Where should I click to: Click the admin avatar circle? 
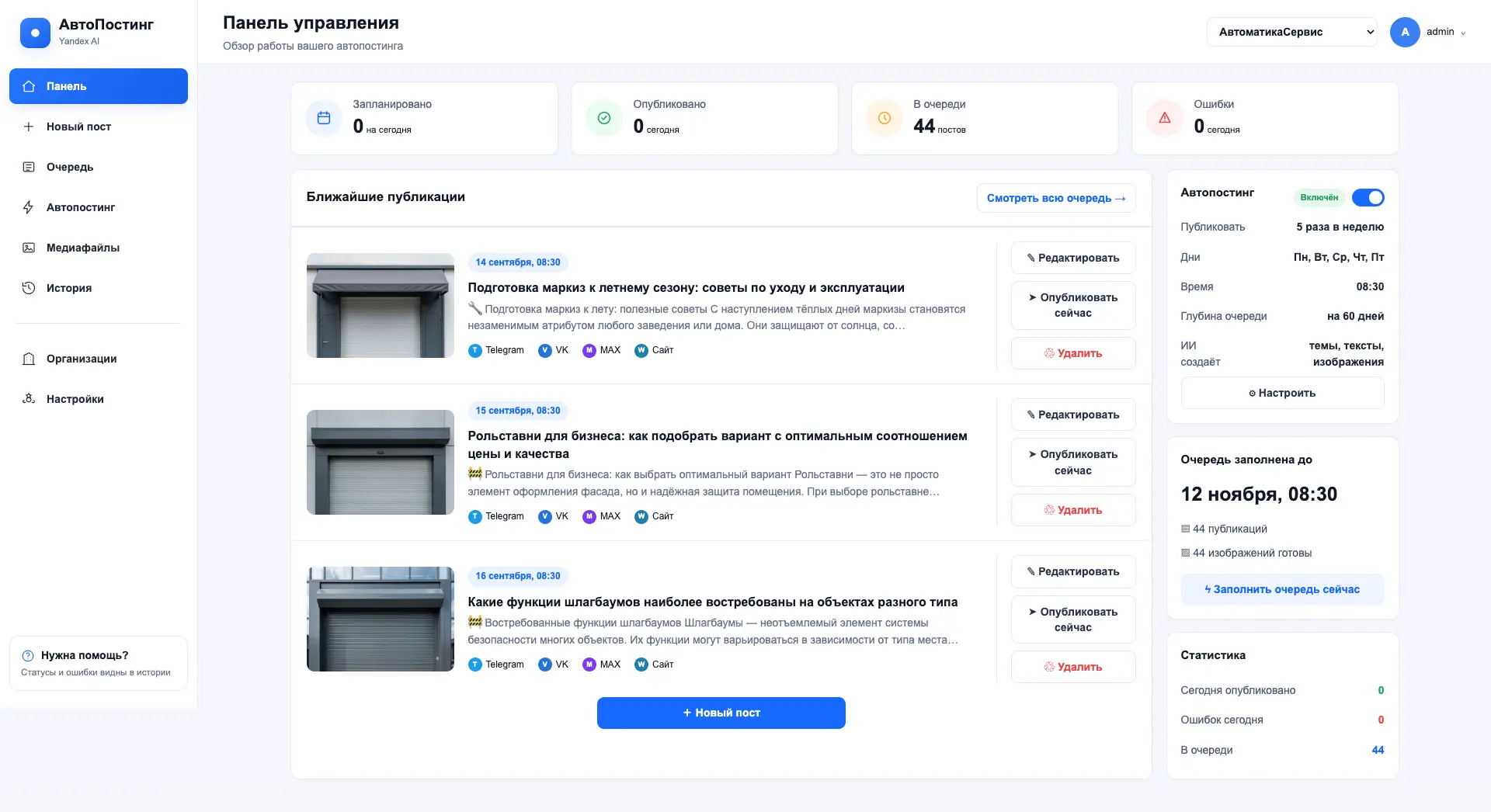(x=1405, y=32)
